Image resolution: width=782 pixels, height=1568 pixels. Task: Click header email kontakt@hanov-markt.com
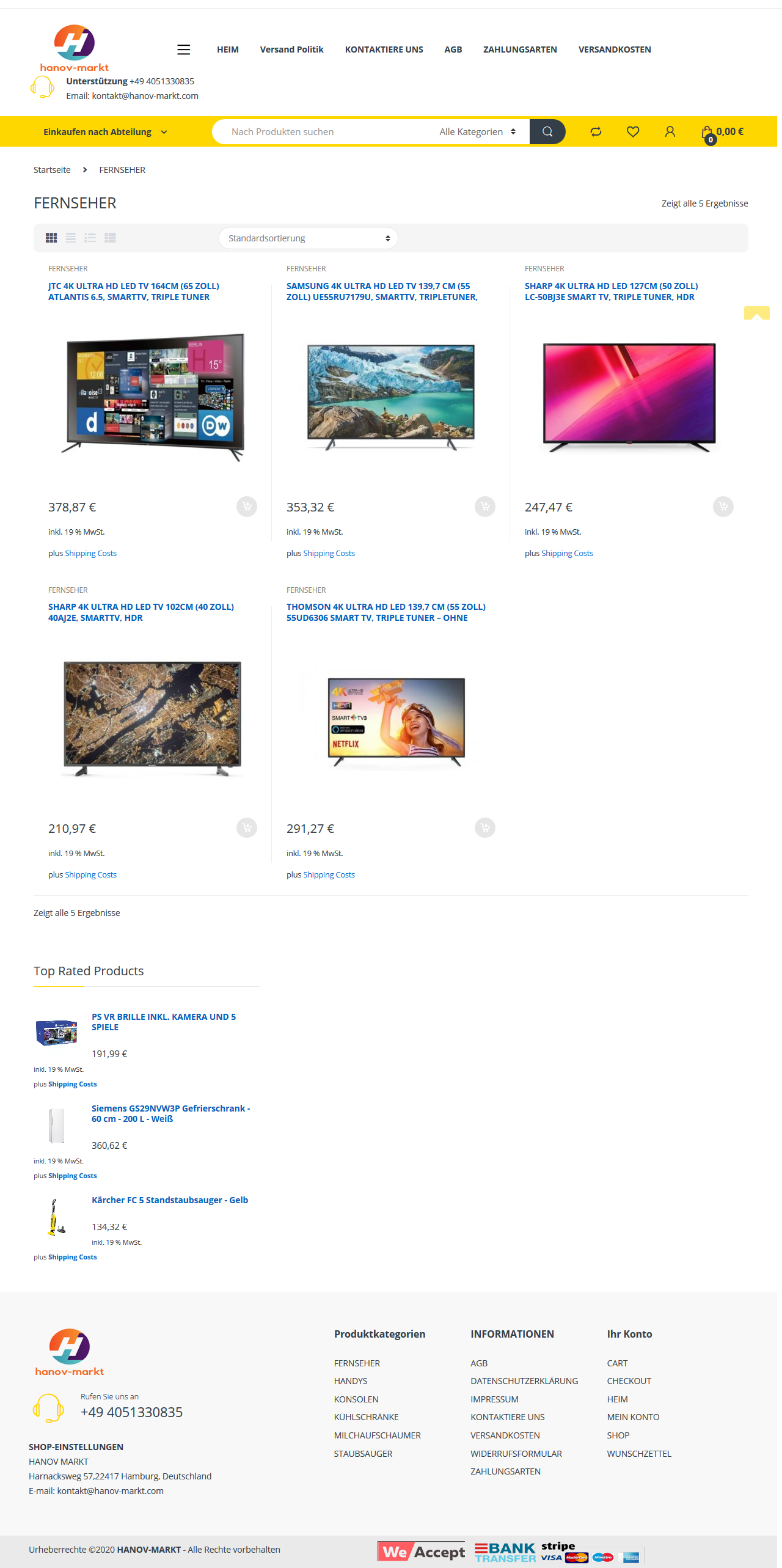click(145, 96)
